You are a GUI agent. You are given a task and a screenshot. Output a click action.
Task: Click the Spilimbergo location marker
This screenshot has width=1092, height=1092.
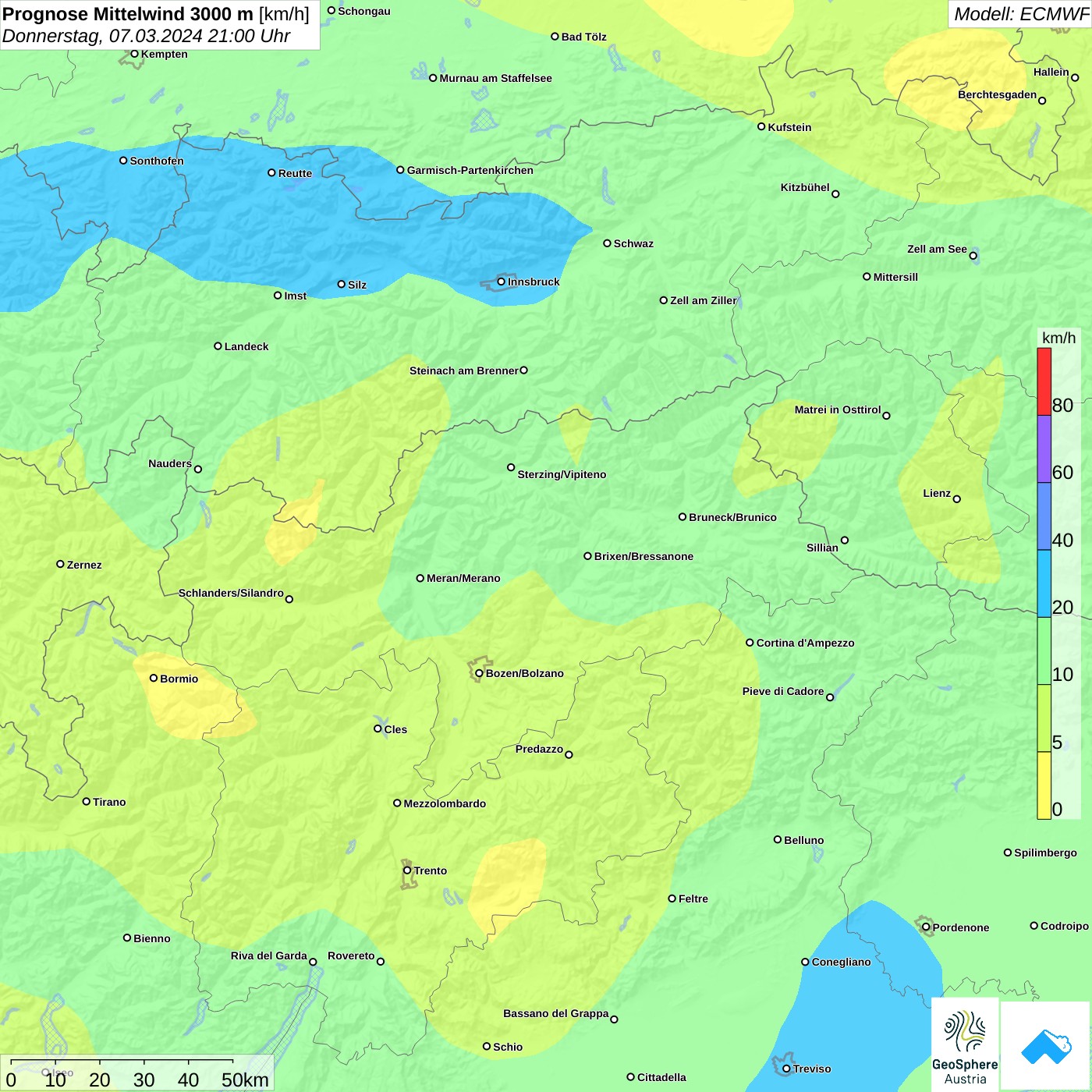pos(1008,853)
